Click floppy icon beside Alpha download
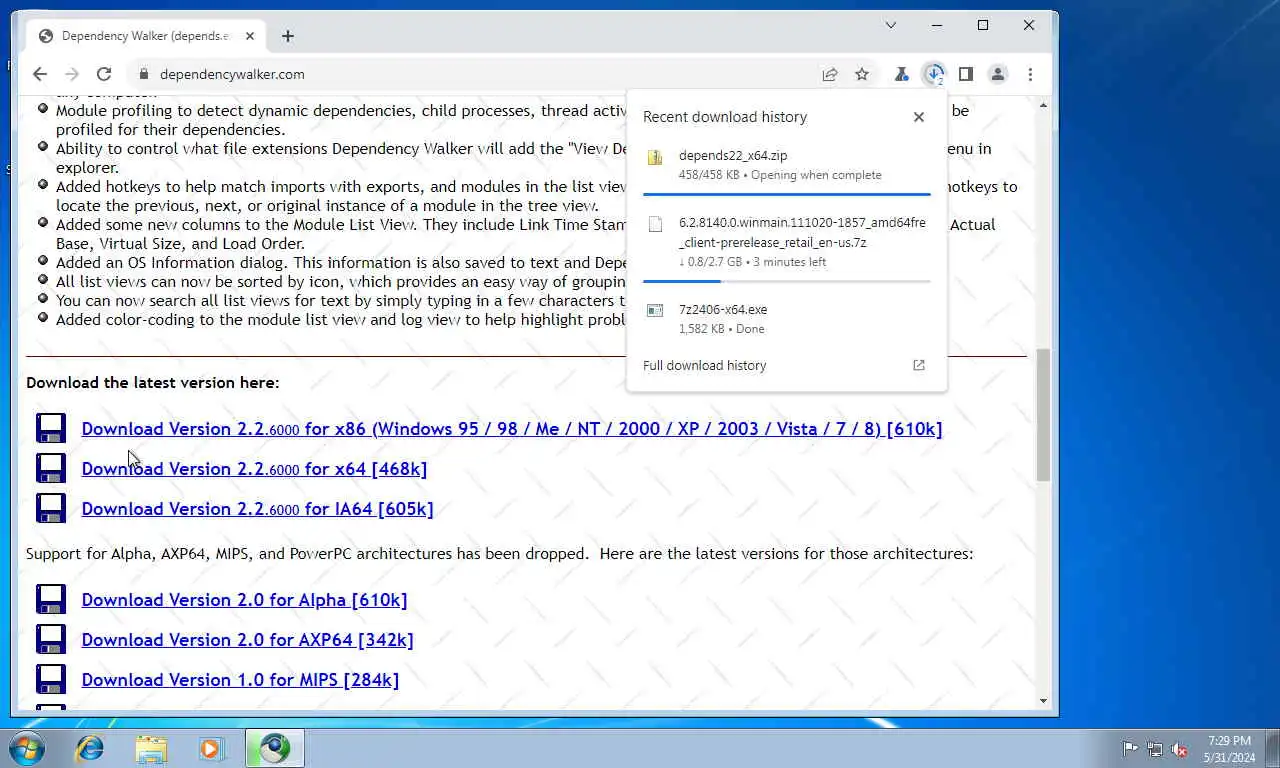The image size is (1280, 768). (51, 599)
